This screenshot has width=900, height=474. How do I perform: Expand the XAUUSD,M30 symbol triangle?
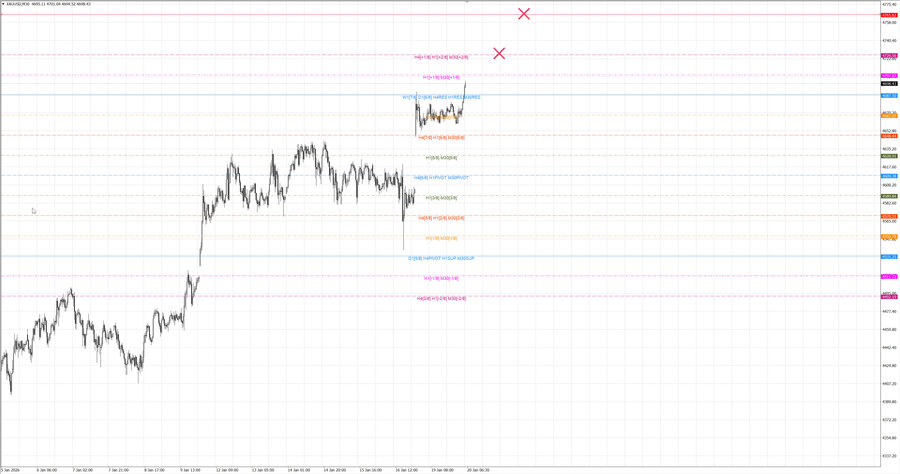point(3,3)
